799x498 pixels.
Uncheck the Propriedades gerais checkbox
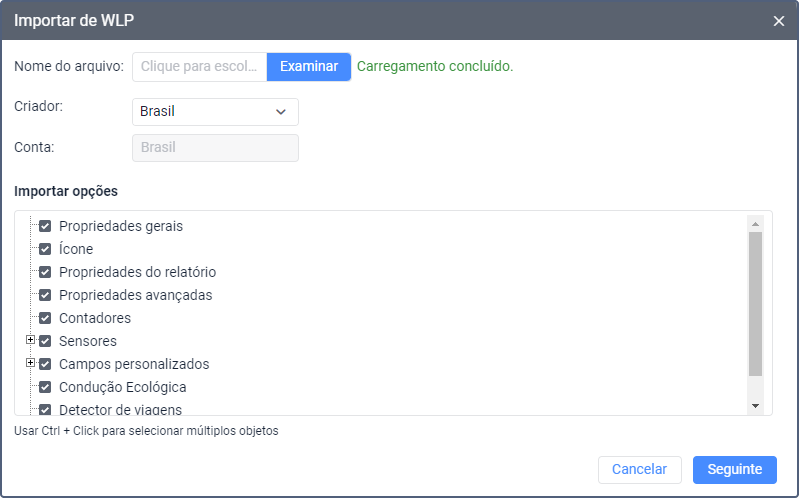pyautogui.click(x=45, y=226)
